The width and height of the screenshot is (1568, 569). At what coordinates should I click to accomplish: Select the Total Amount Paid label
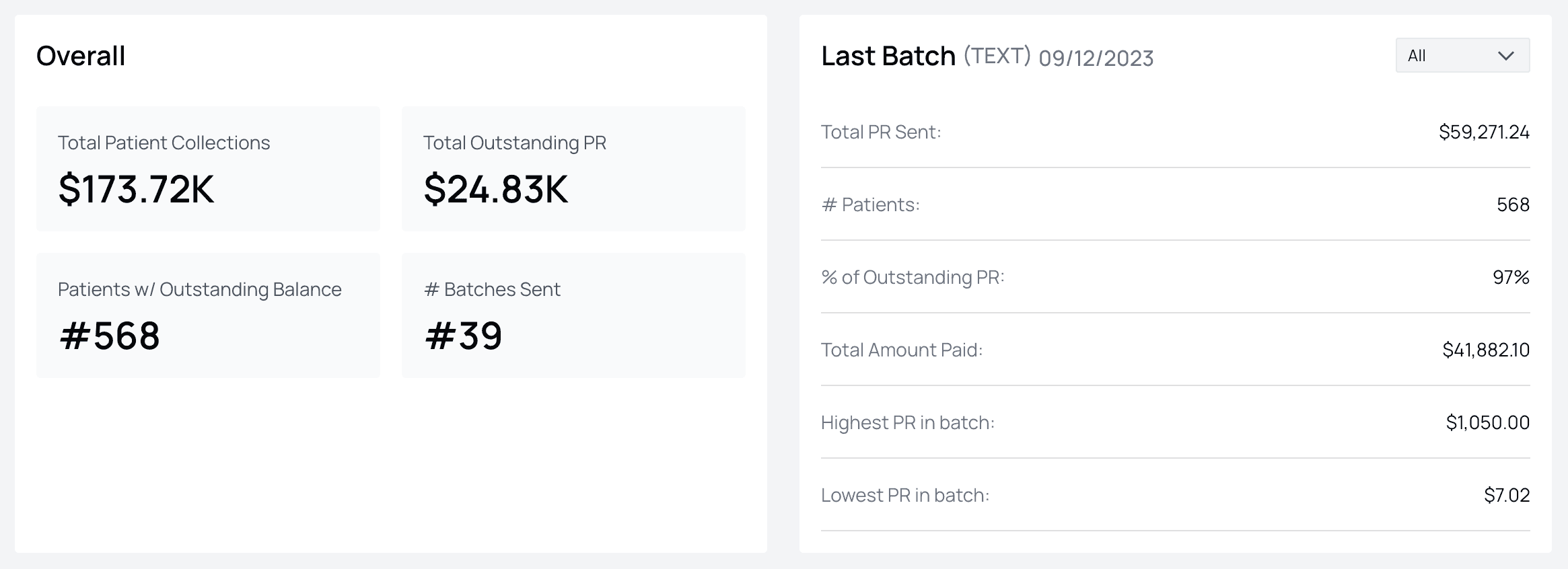(902, 350)
